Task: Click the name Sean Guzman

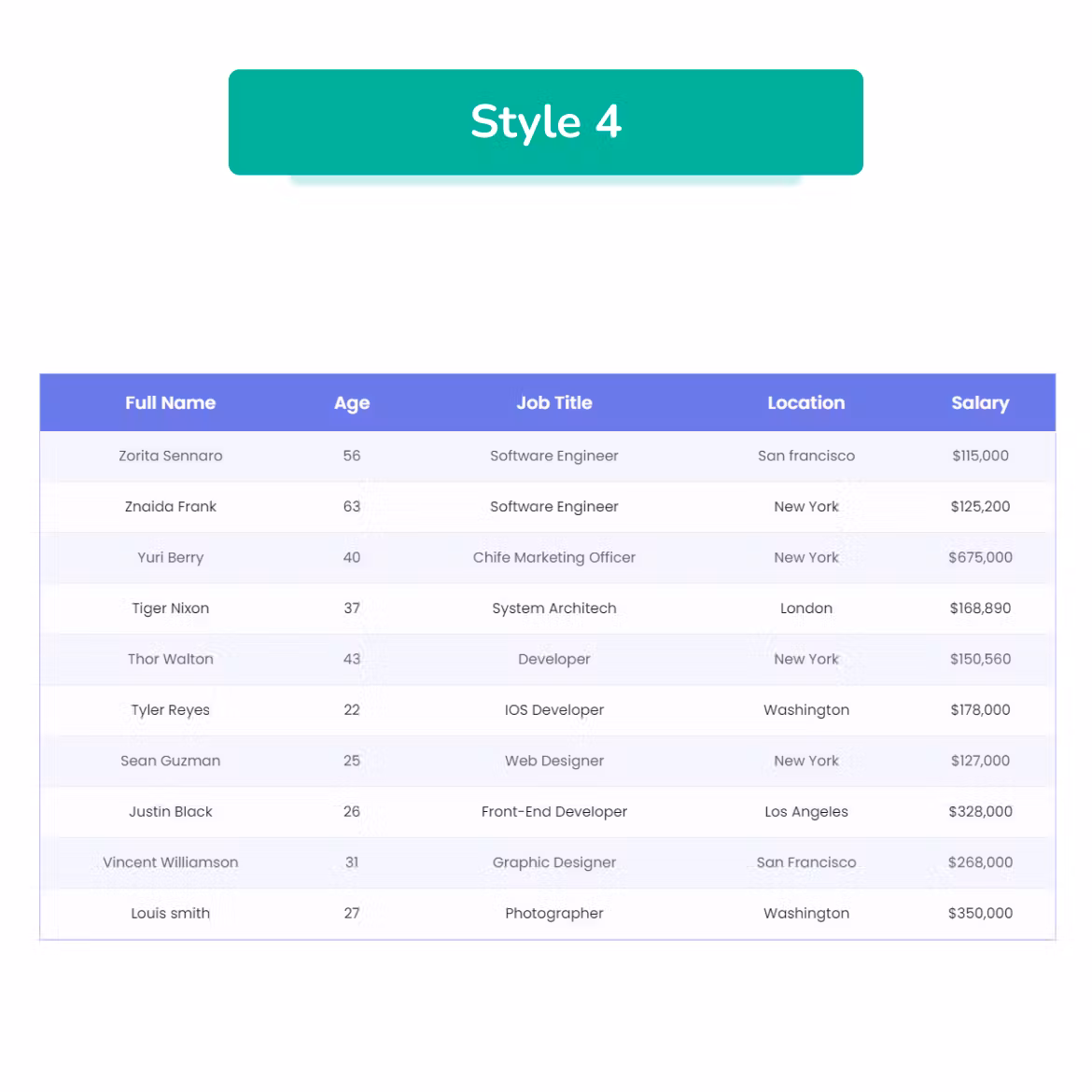Action: click(170, 761)
